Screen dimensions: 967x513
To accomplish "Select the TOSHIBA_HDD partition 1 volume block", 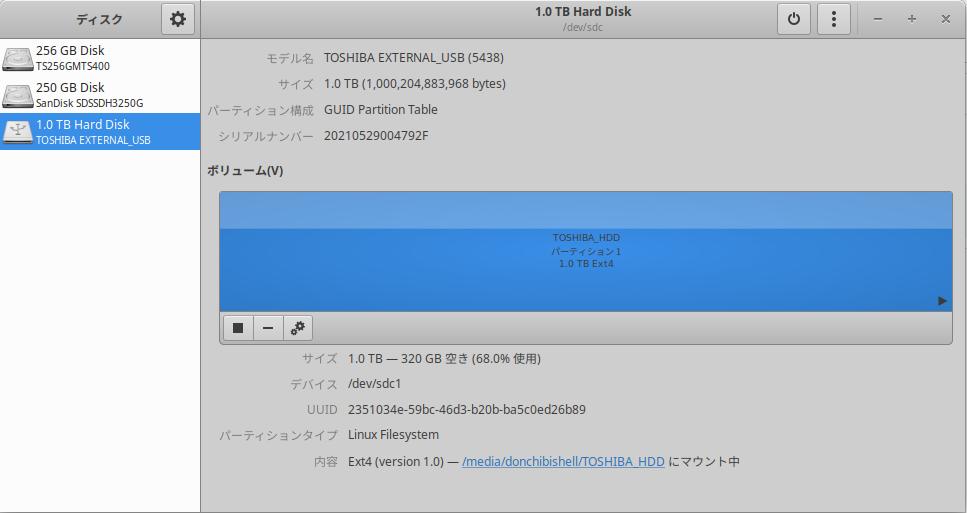I will (x=586, y=251).
